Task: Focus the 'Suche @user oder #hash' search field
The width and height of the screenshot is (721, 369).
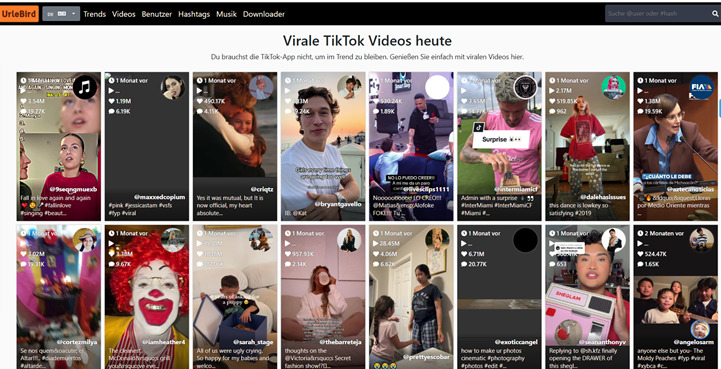Action: point(658,14)
